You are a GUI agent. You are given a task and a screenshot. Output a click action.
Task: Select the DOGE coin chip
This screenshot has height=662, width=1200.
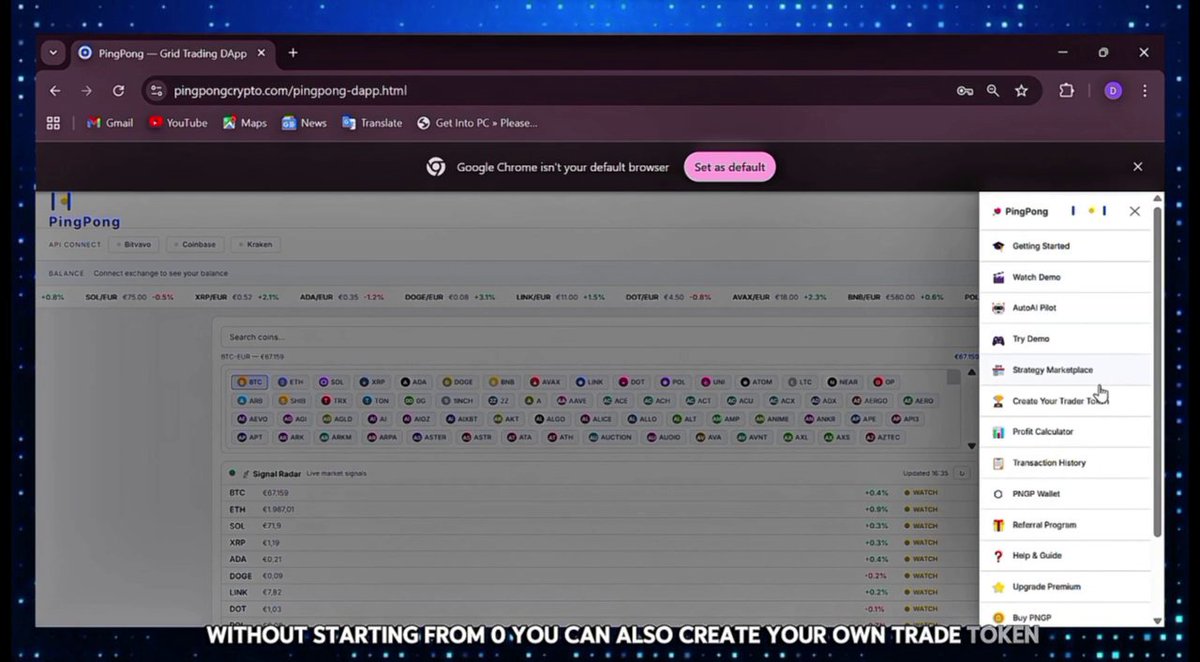(457, 382)
